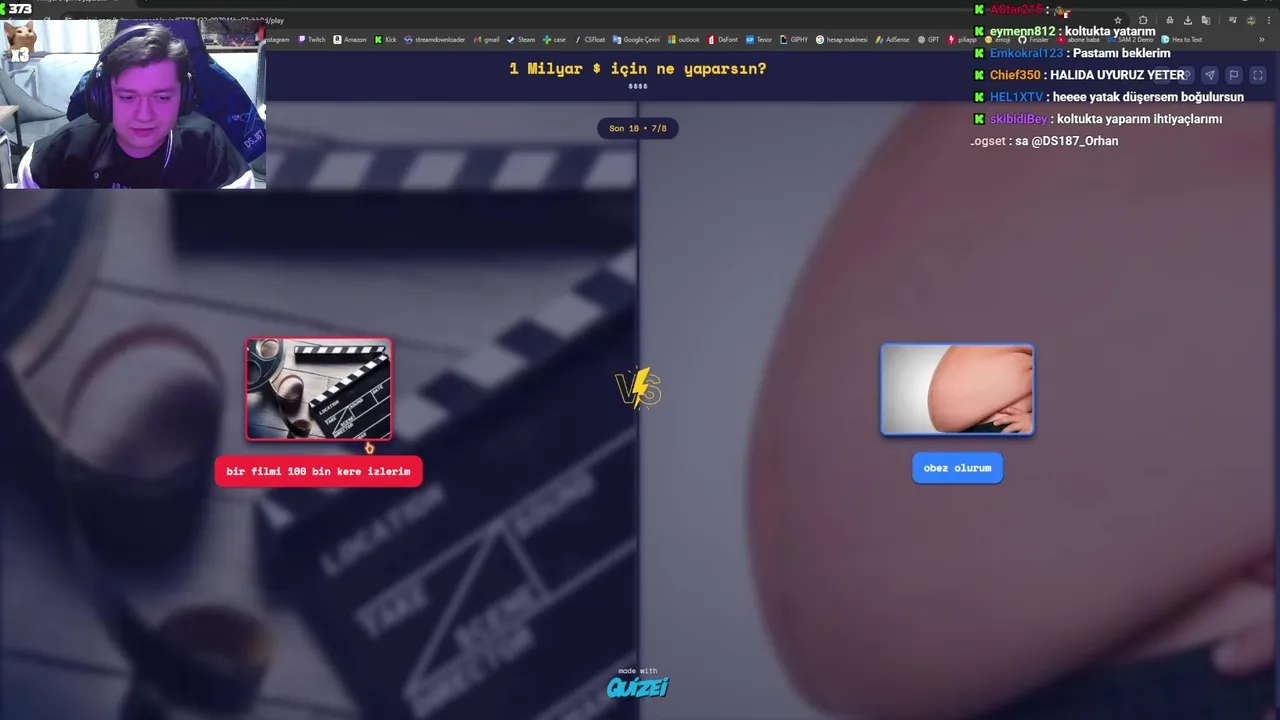Click the '1 Milyar $ için ne yaparsın?' title
The image size is (1280, 720).
637,69
